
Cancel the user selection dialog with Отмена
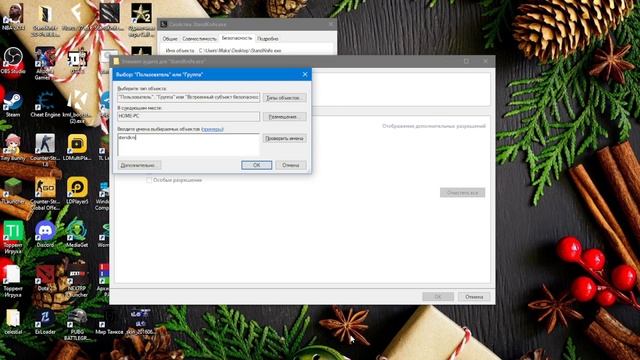291,165
